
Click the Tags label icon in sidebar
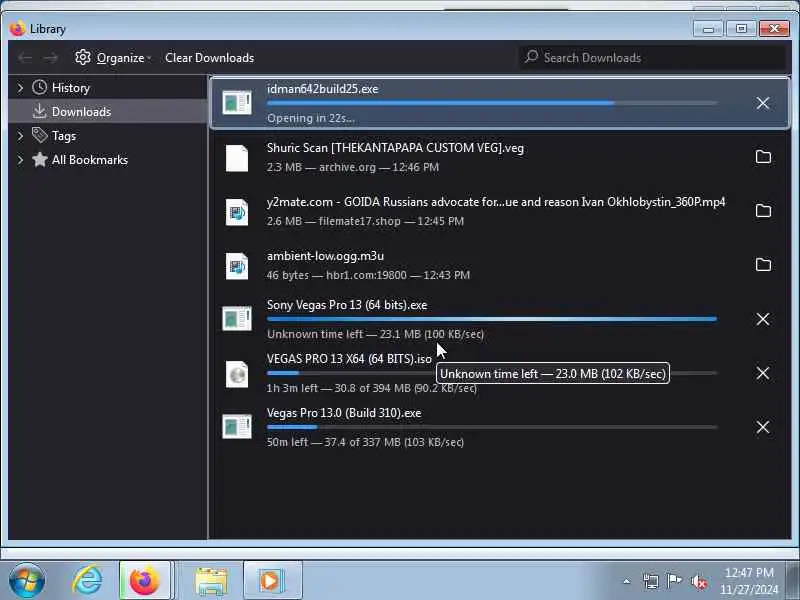40,135
